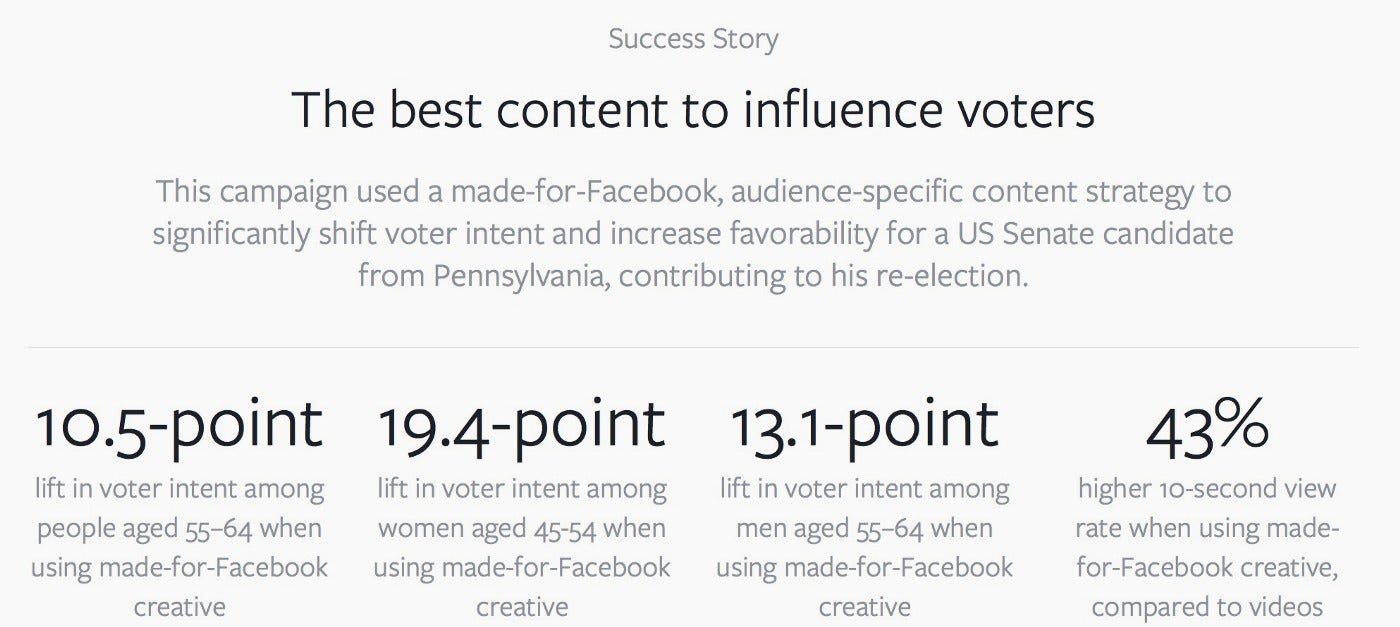Click the "Success Story" label
This screenshot has width=1400, height=627.
[693, 39]
